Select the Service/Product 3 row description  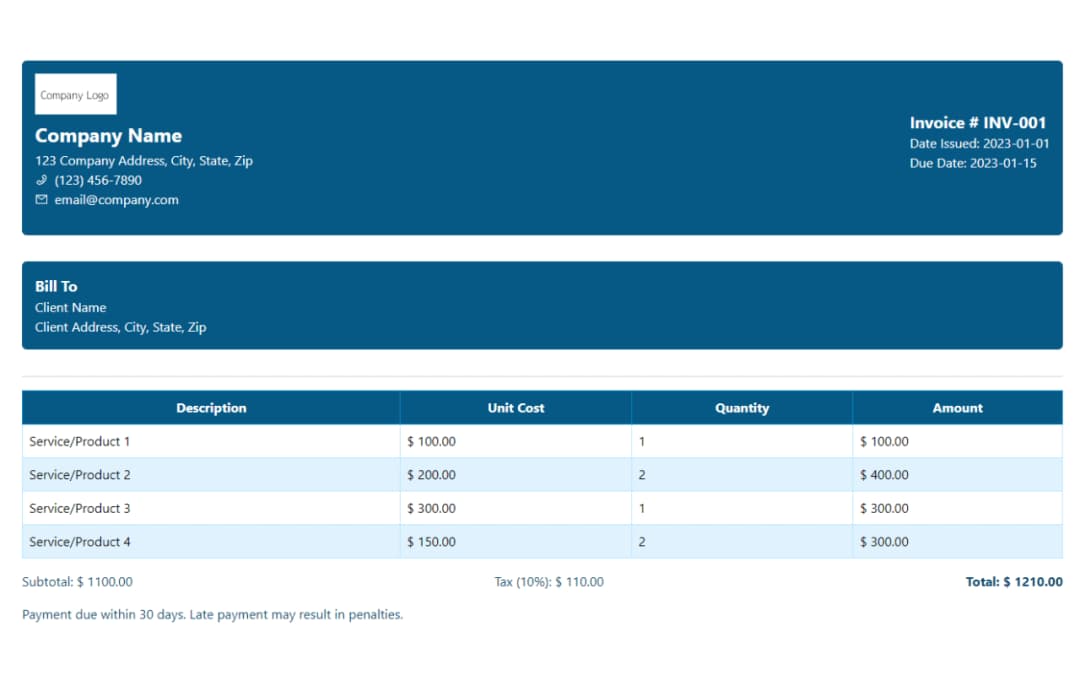[x=80, y=508]
